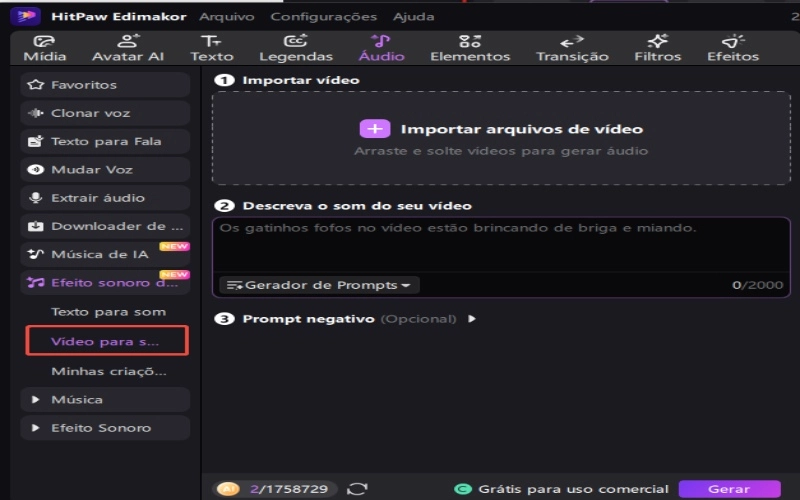Open the Efeitos effects icon
The image size is (800, 500).
point(733,41)
